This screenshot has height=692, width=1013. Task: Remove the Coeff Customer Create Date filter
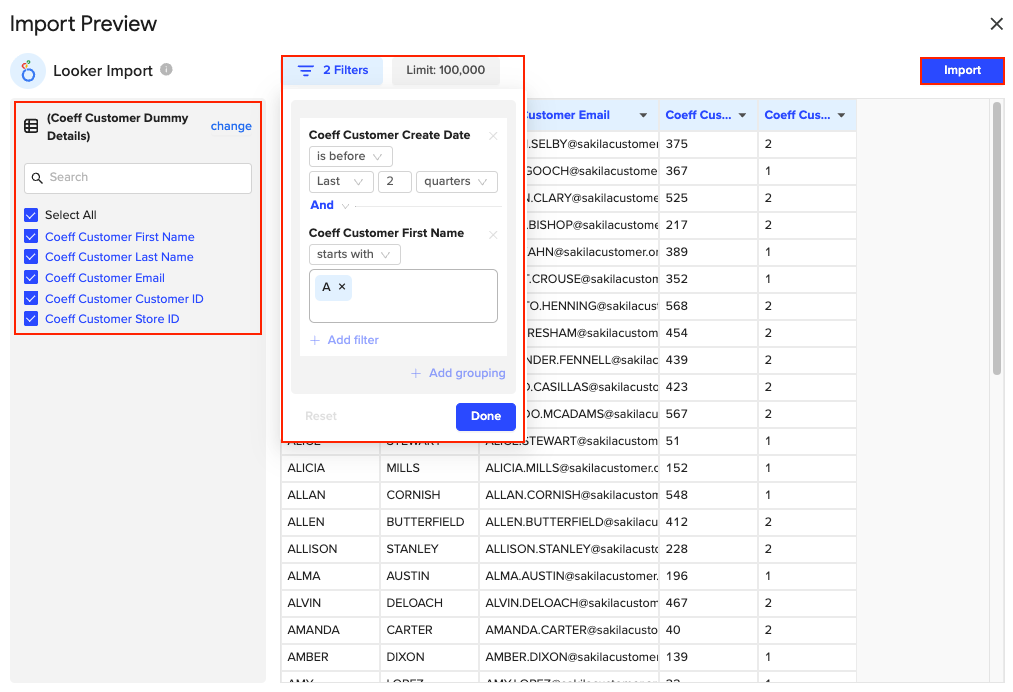(492, 136)
